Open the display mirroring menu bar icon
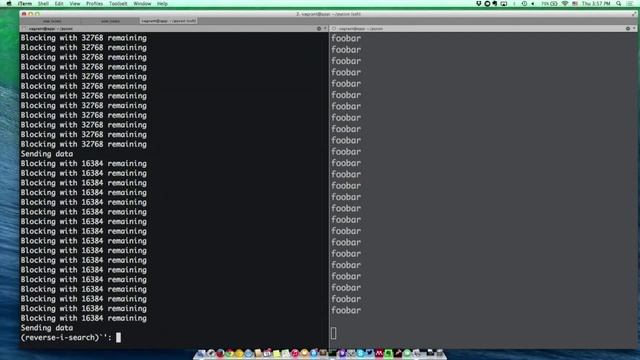 point(504,4)
